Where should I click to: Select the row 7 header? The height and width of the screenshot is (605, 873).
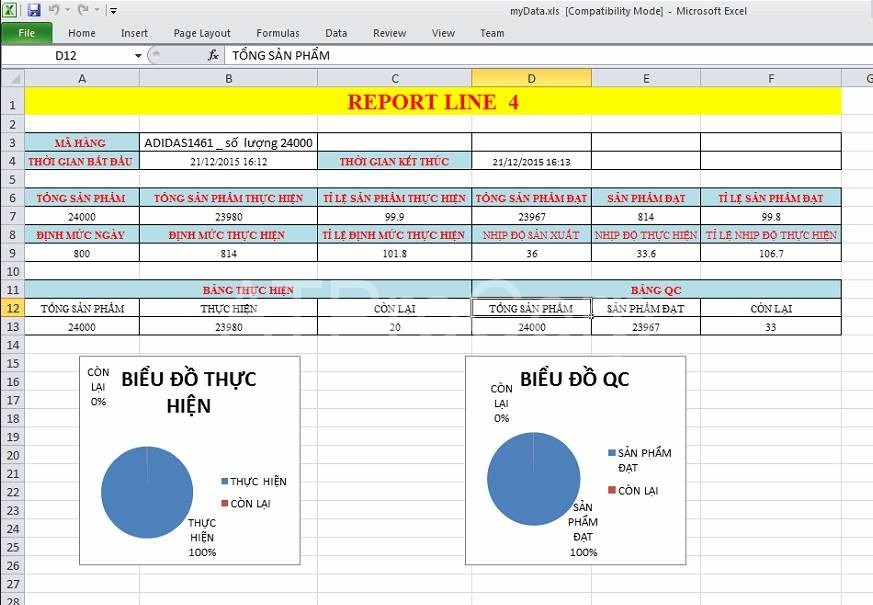pos(11,216)
